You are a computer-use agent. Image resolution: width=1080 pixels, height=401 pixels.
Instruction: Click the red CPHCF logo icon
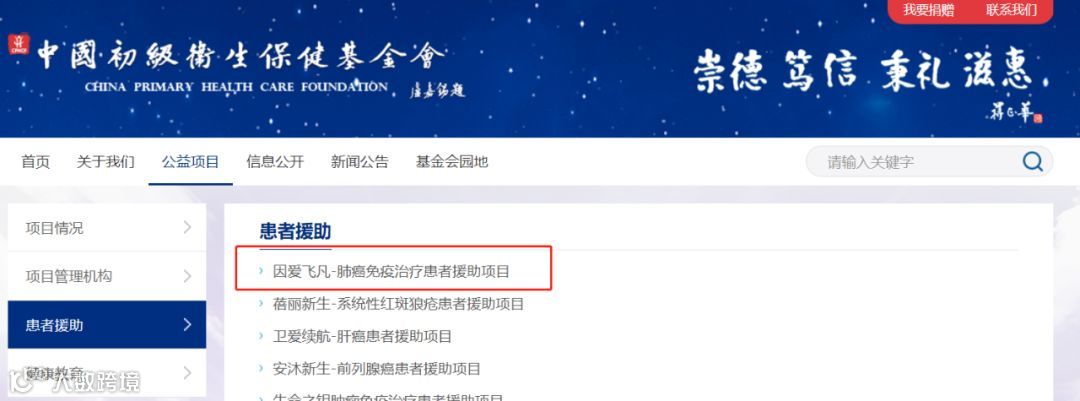pos(19,44)
